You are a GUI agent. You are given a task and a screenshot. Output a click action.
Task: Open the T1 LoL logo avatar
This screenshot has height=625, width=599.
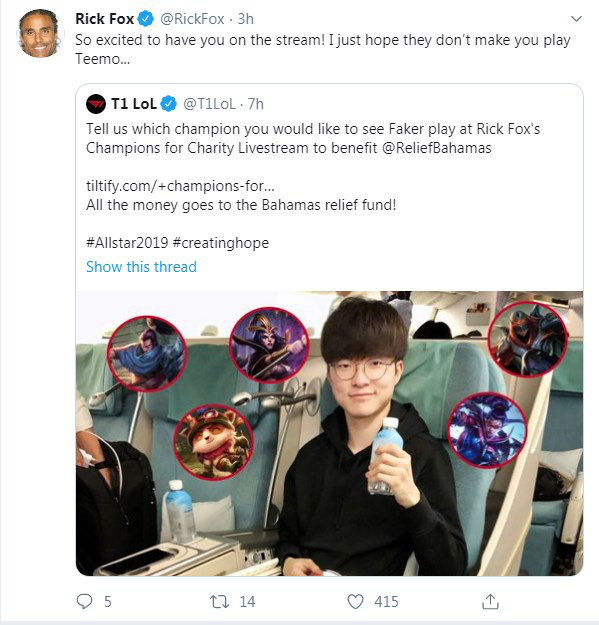point(96,104)
